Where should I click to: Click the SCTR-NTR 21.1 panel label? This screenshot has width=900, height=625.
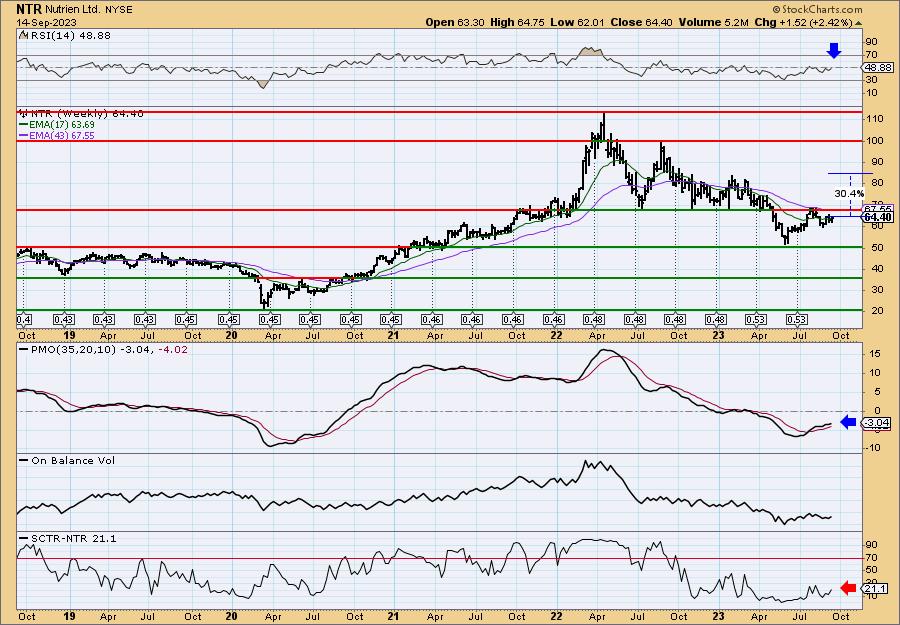pos(73,538)
